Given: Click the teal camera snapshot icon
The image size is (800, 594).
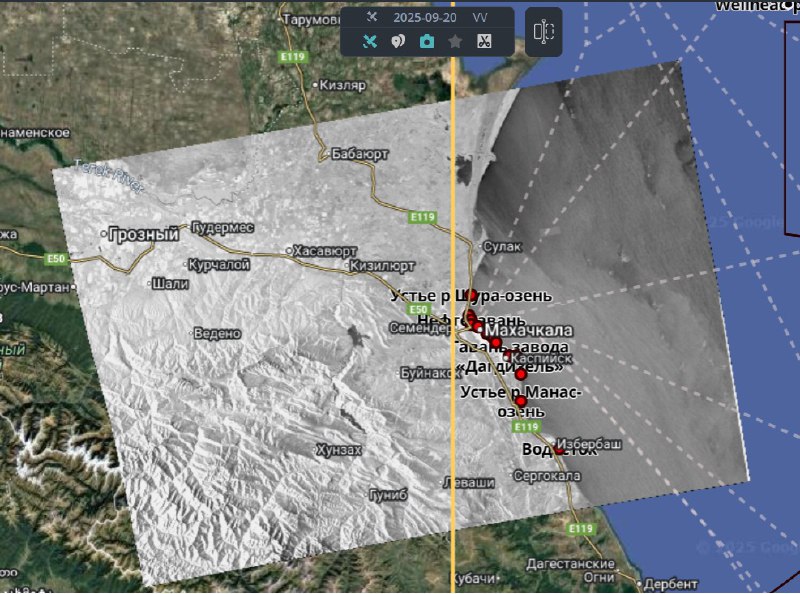Looking at the screenshot, I should (427, 41).
